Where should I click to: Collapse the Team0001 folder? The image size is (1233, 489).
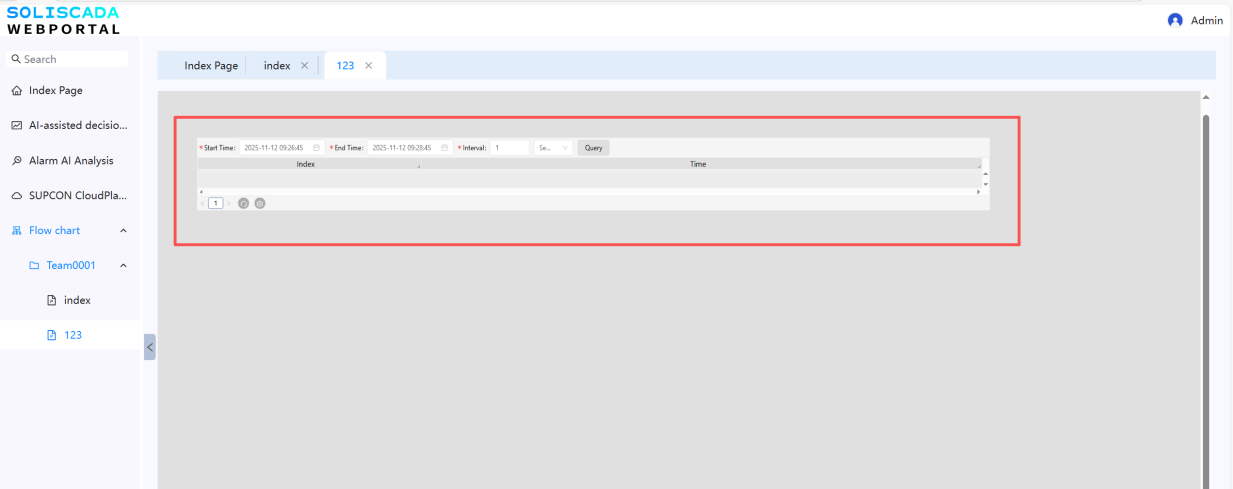coord(123,266)
